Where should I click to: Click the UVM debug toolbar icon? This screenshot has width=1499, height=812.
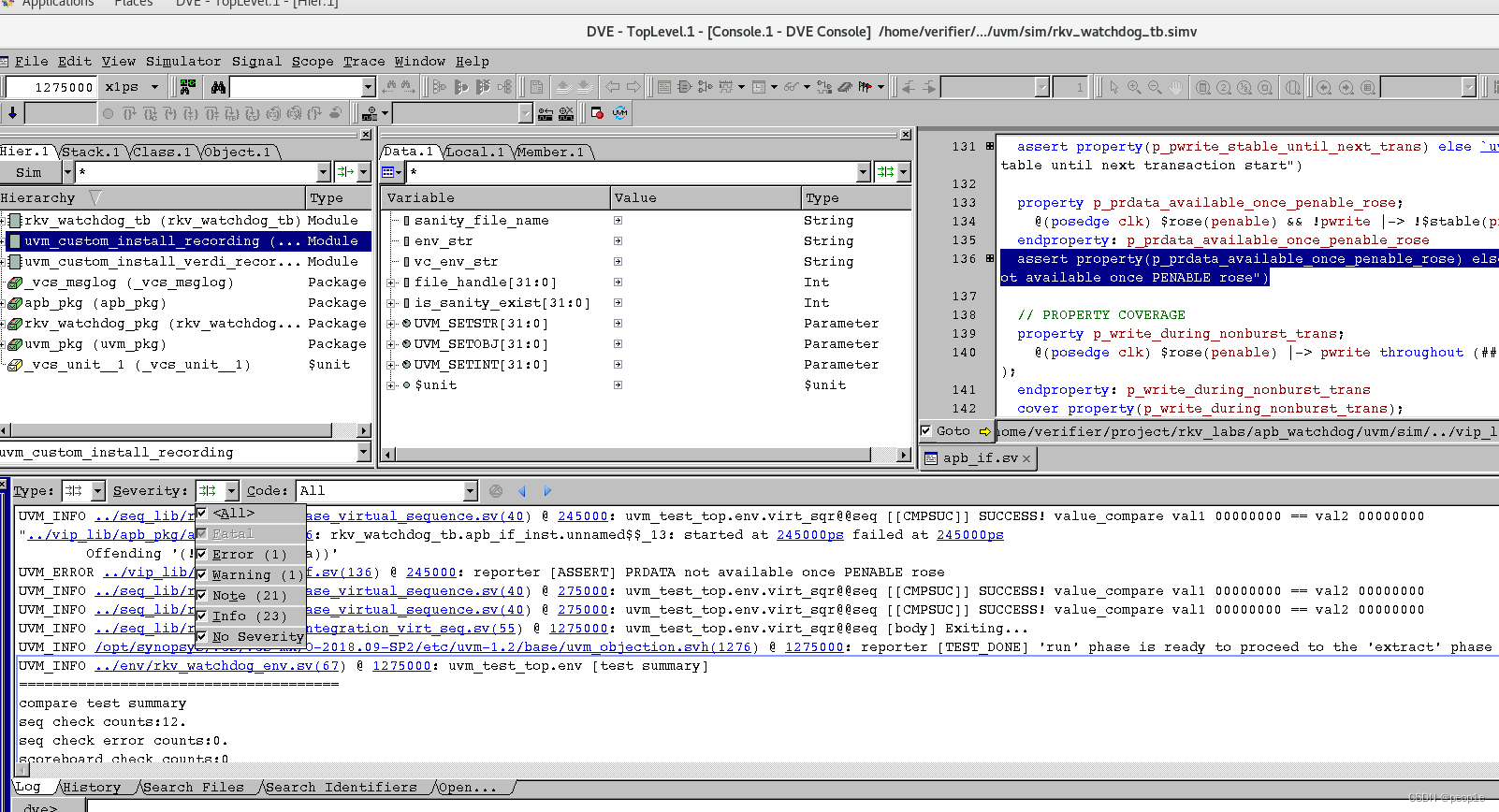tap(619, 113)
